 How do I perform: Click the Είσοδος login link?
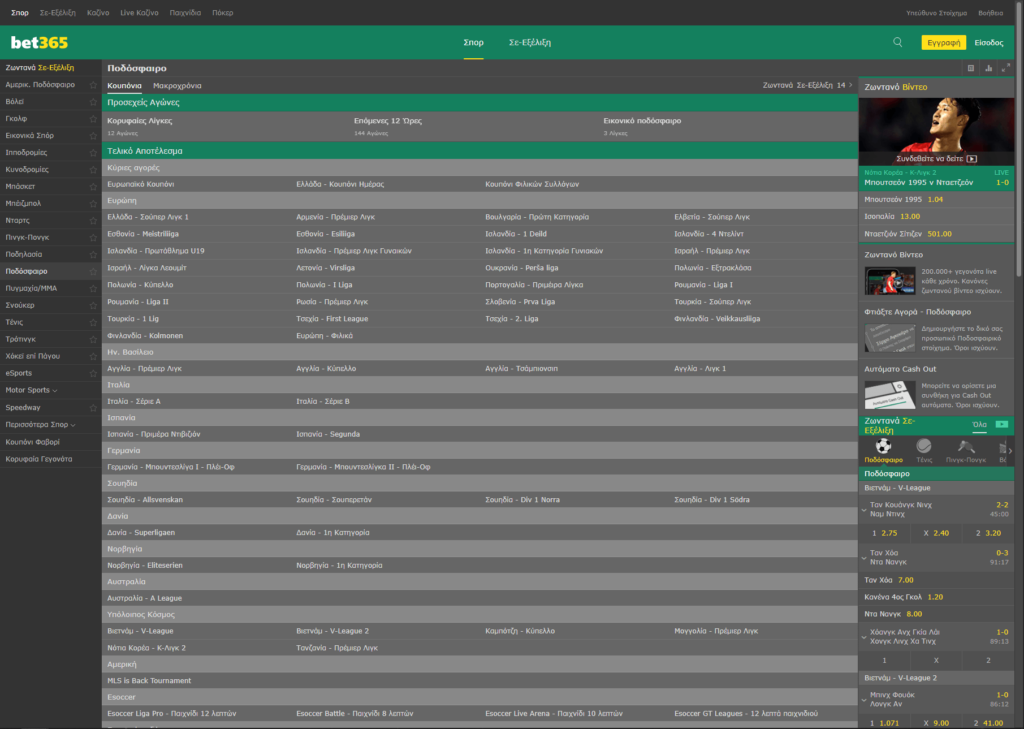click(x=988, y=42)
